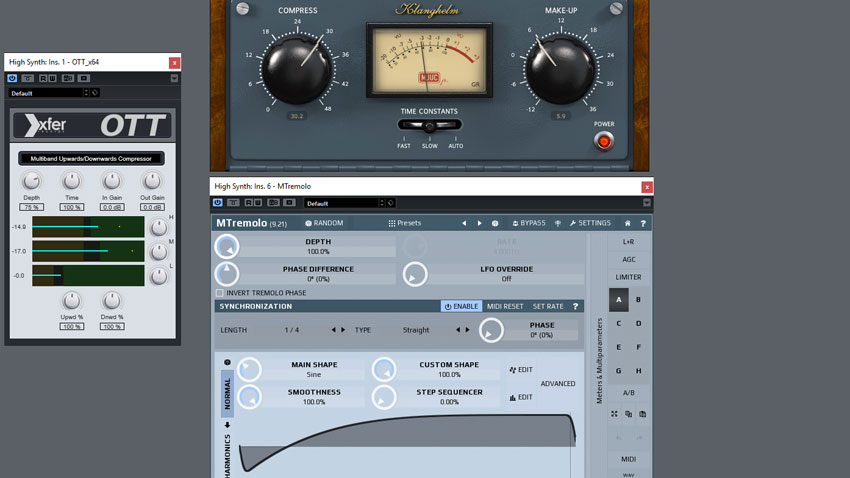The height and width of the screenshot is (478, 850).
Task: Click the custom shape EDIT button
Action: (521, 370)
